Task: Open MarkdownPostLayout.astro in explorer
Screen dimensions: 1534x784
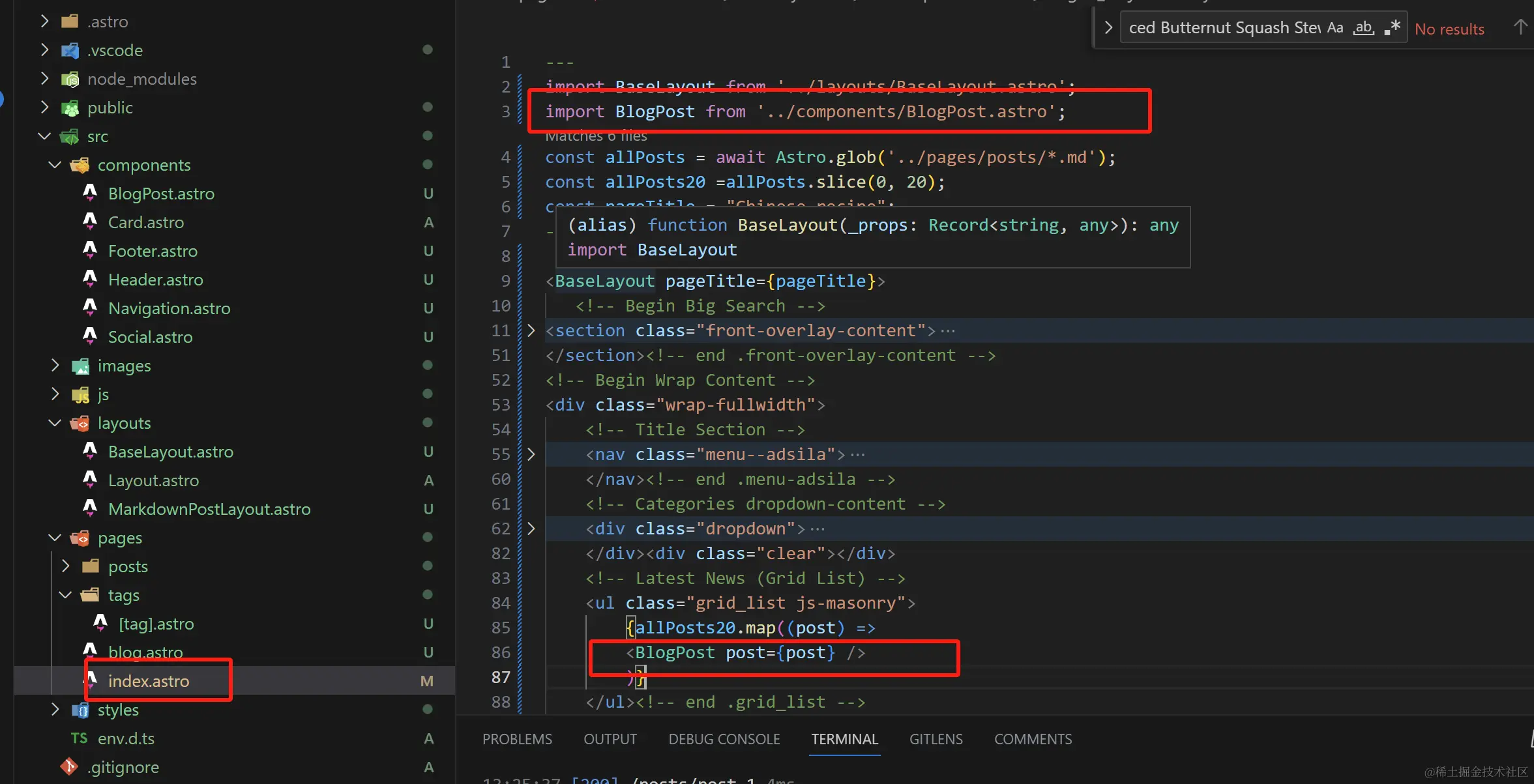Action: [209, 509]
